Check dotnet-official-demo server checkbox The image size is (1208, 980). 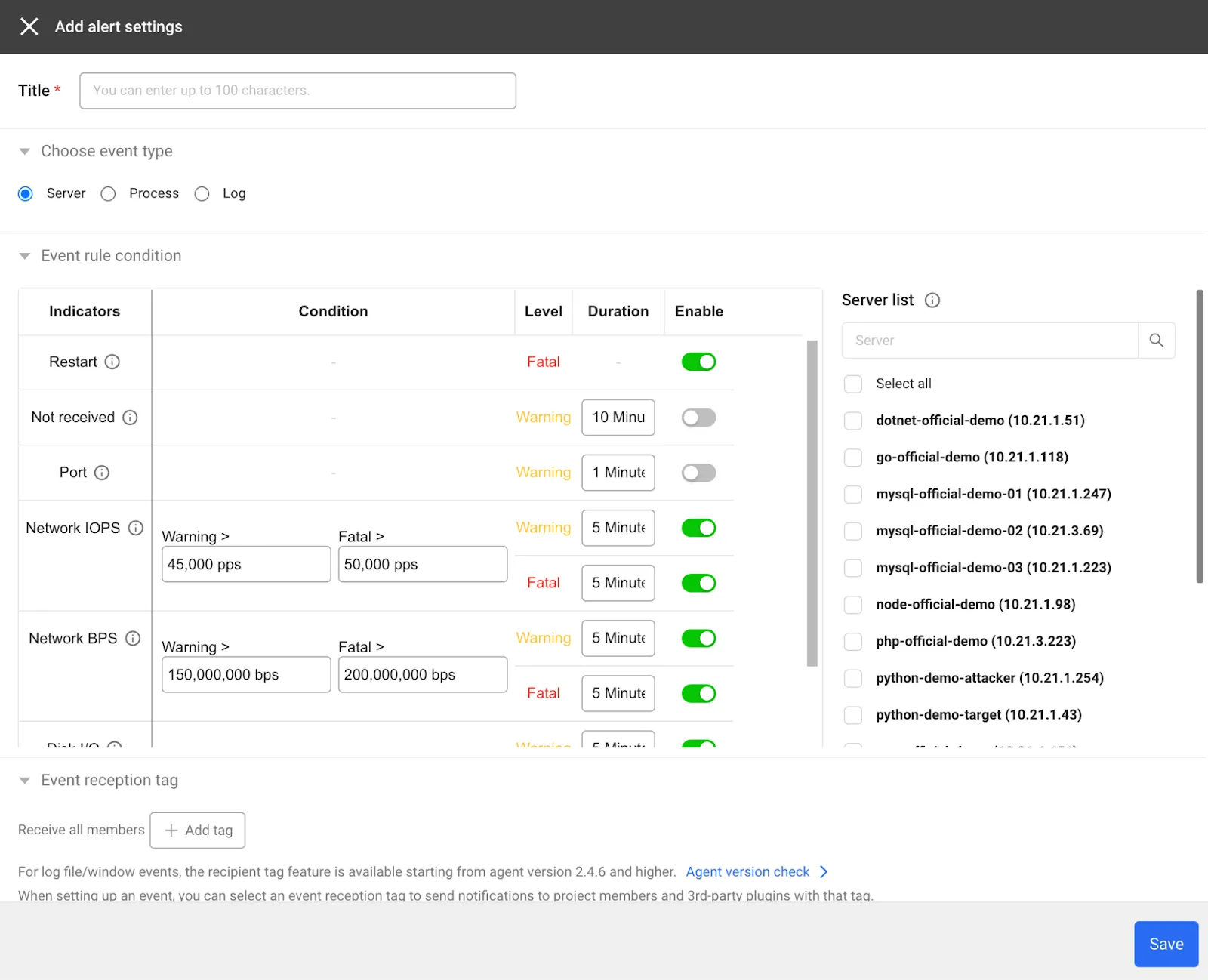point(853,421)
